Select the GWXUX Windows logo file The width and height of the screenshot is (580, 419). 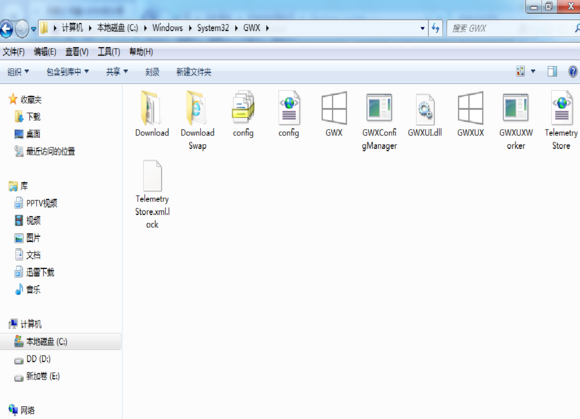pyautogui.click(x=471, y=108)
